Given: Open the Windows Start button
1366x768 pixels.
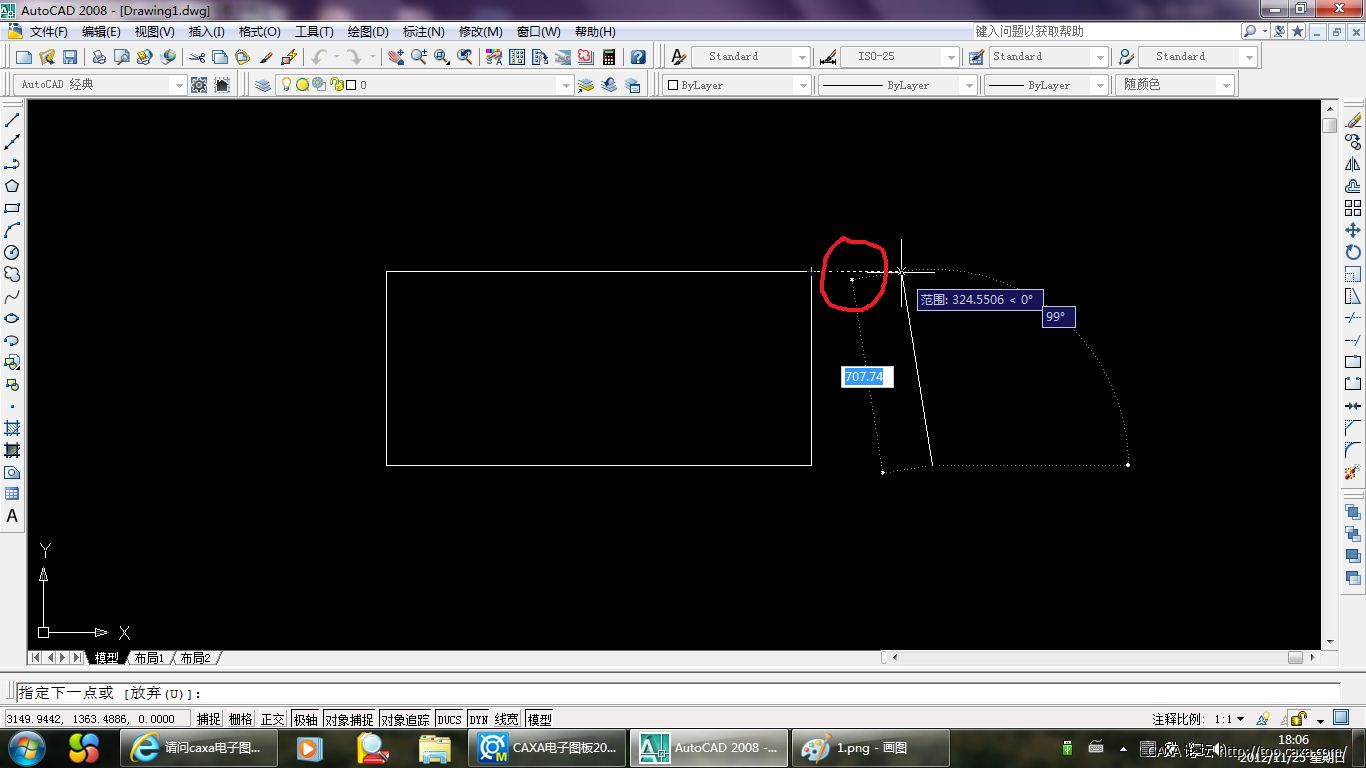Looking at the screenshot, I should pos(25,747).
